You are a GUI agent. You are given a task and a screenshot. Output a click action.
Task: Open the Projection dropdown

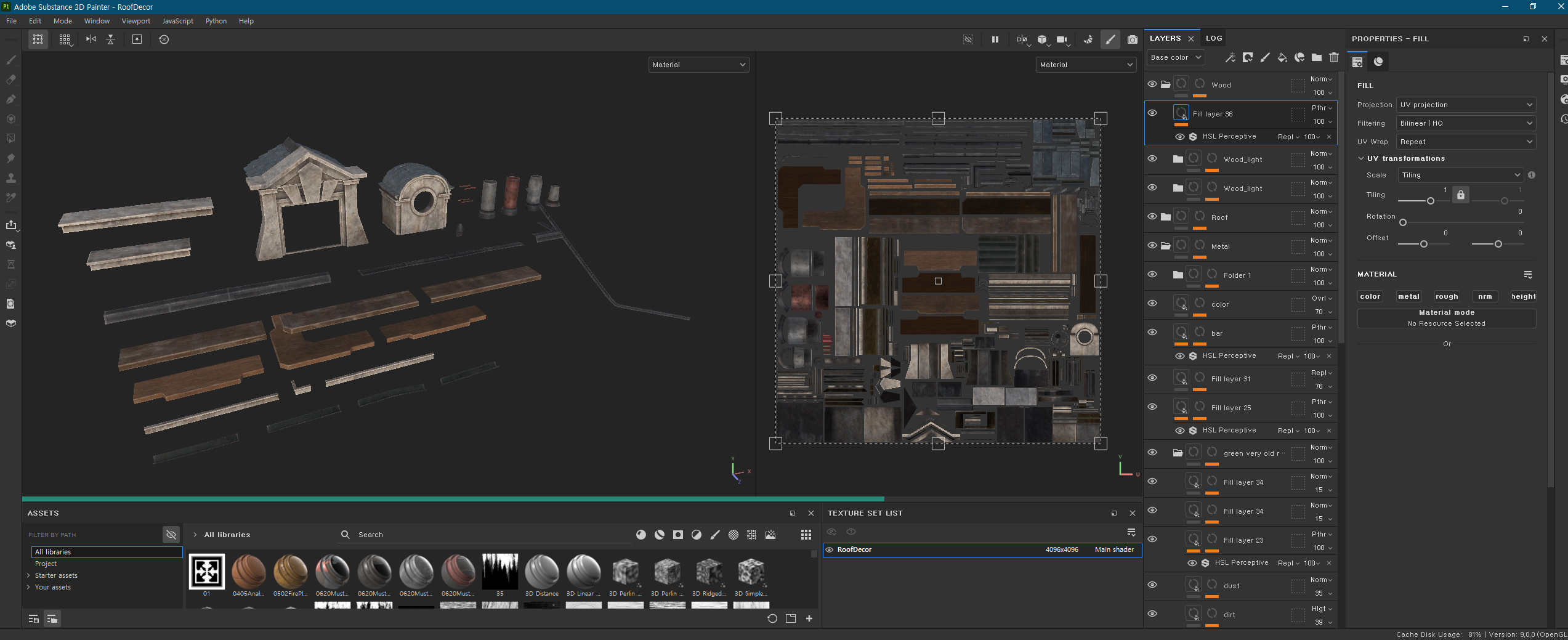[1465, 105]
